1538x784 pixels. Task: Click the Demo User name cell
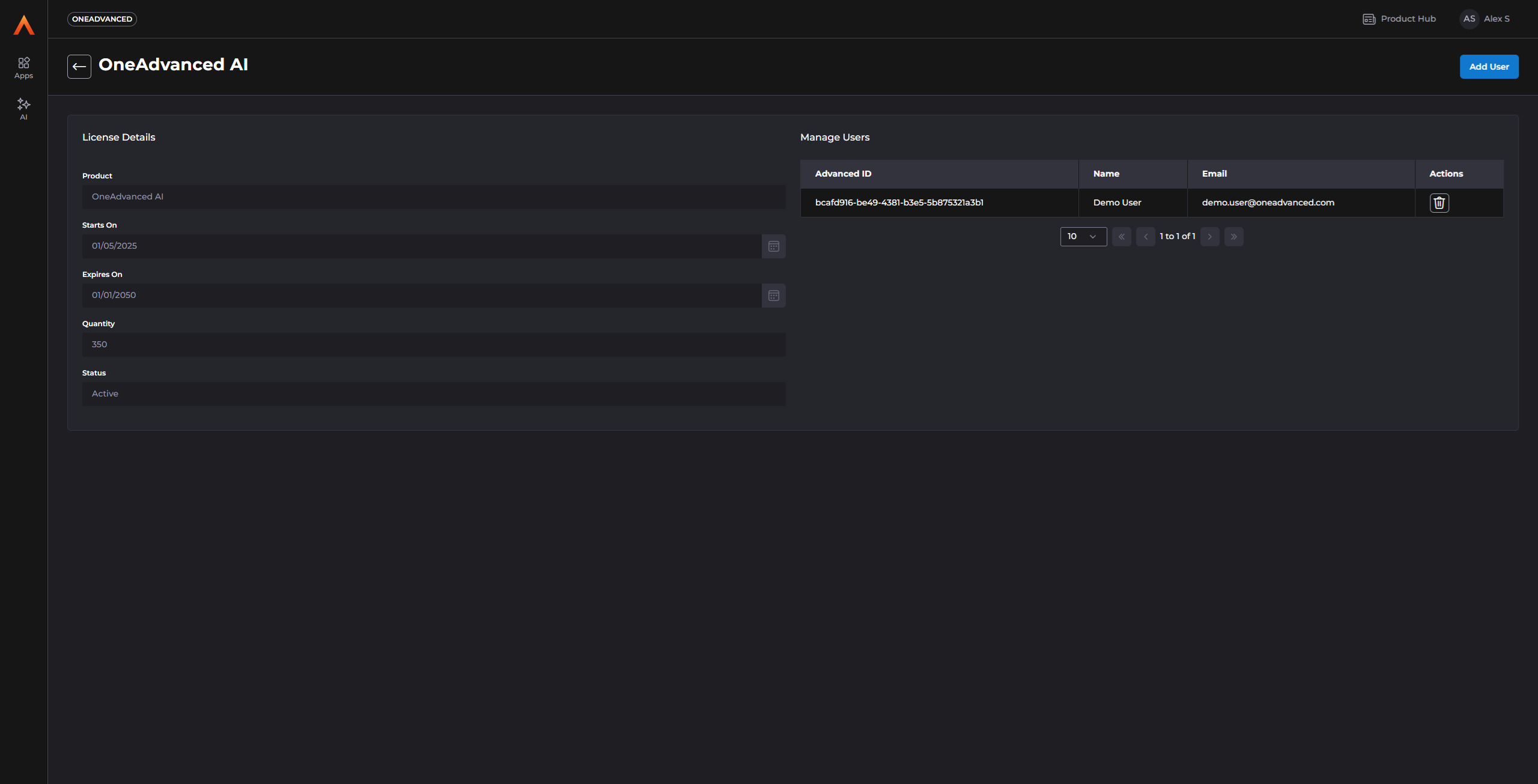[1132, 203]
